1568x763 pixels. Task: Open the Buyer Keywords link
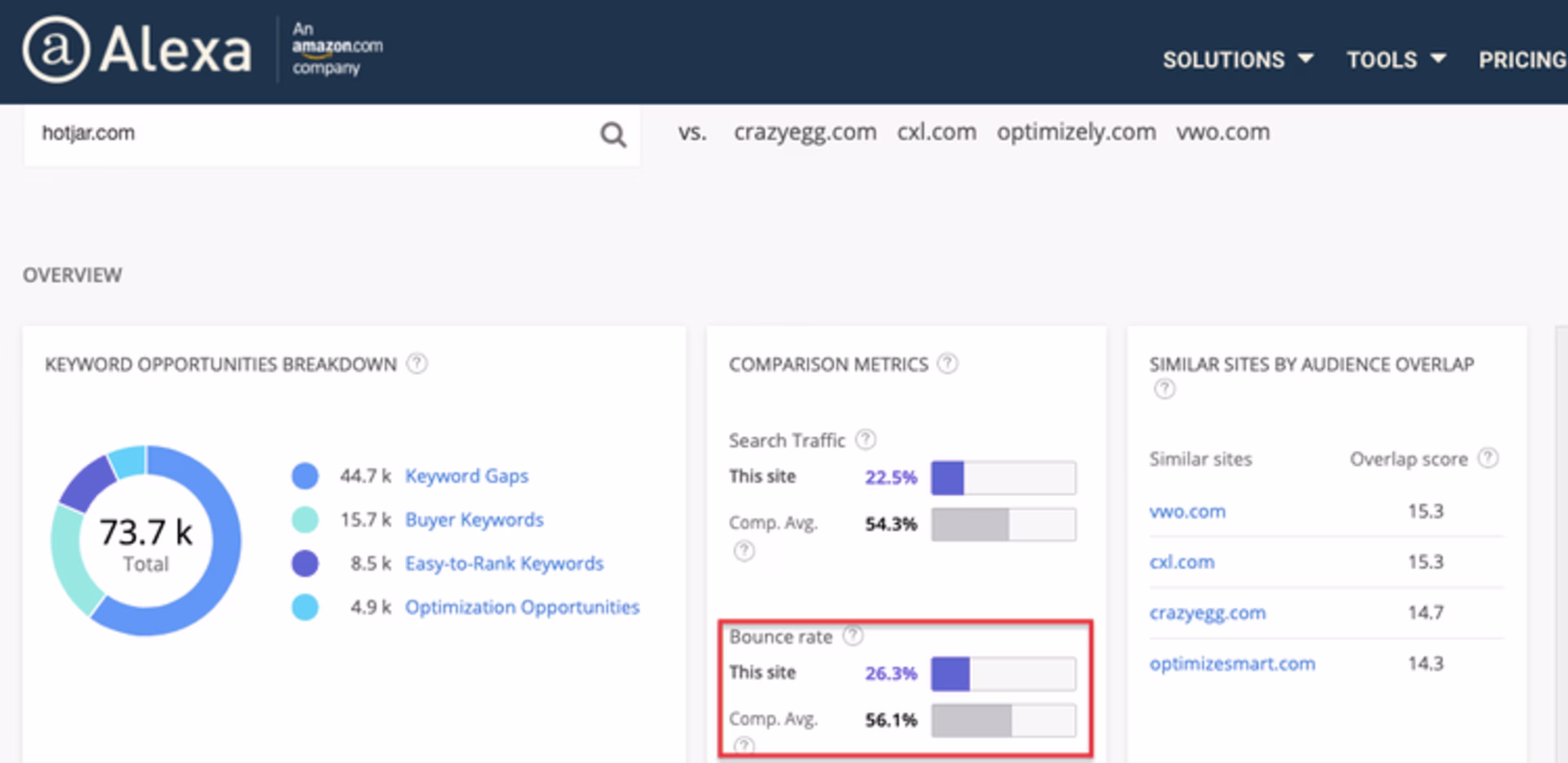pos(474,520)
